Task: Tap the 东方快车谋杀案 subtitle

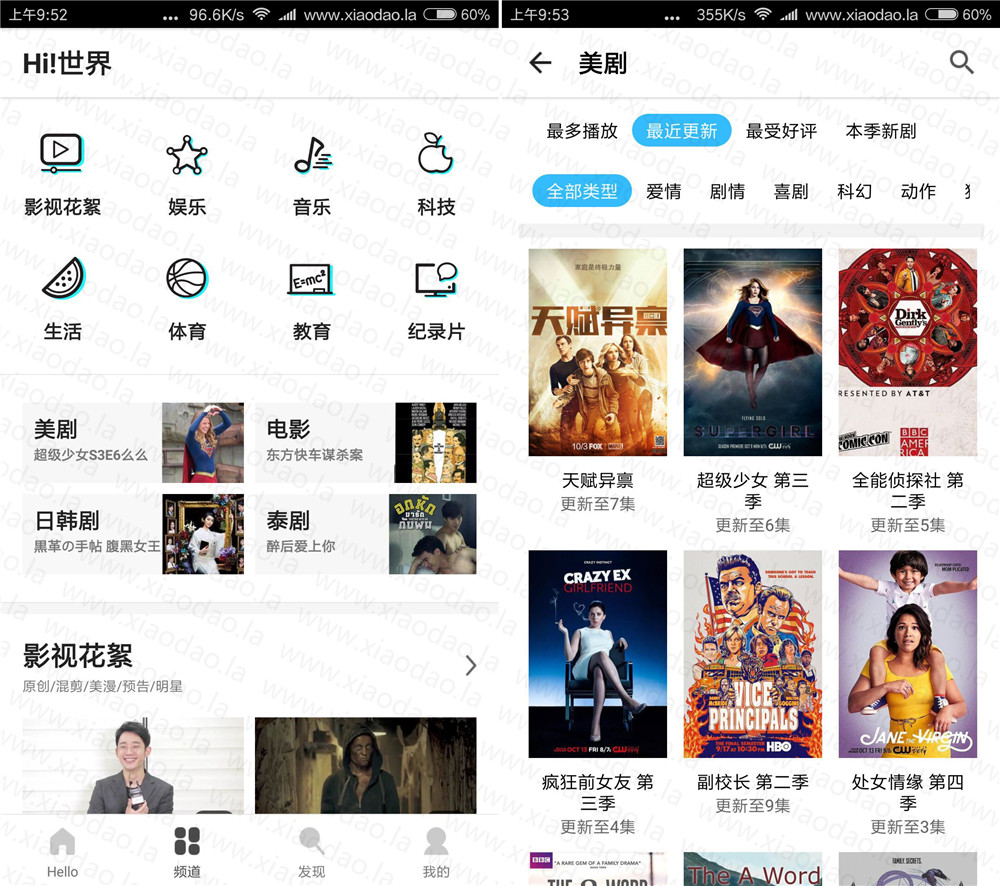Action: 314,455
